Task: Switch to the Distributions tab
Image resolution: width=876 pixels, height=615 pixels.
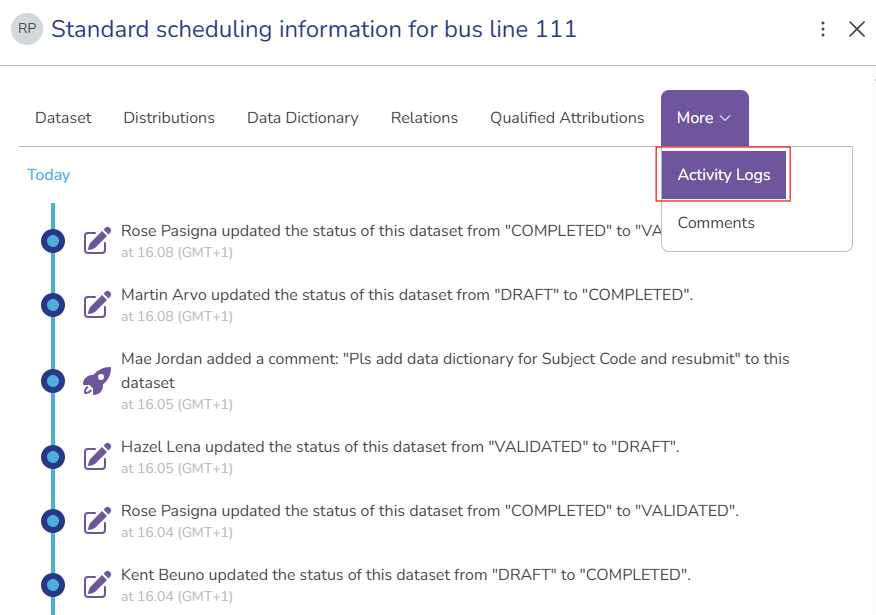Action: pos(168,117)
